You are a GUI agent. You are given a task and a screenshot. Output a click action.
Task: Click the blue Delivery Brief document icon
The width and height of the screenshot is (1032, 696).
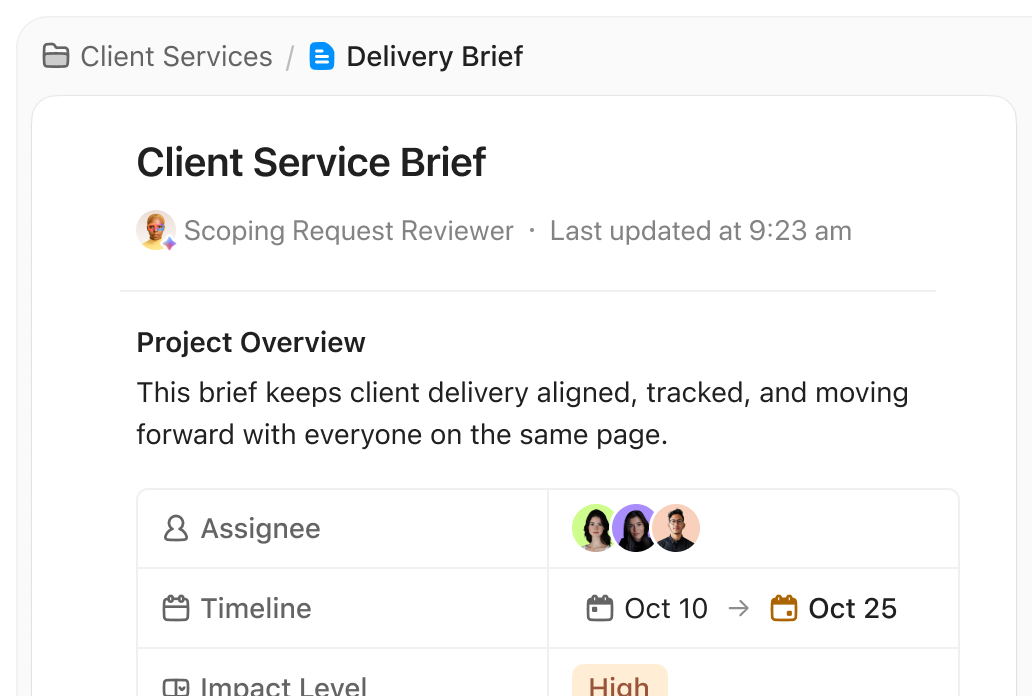click(x=321, y=56)
